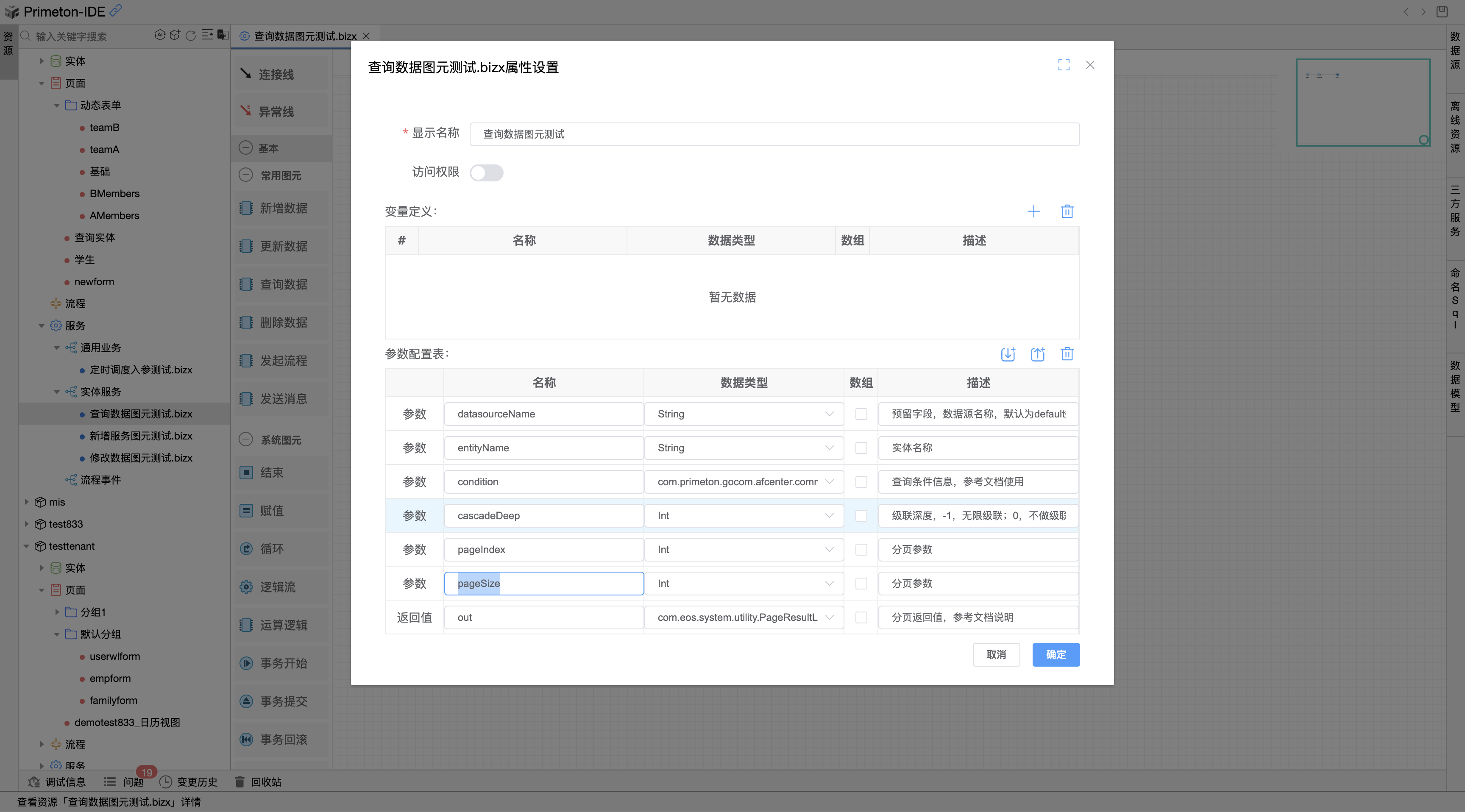Check the array checkbox for pageIndex row
Screen dimensions: 1465x812
(861, 549)
